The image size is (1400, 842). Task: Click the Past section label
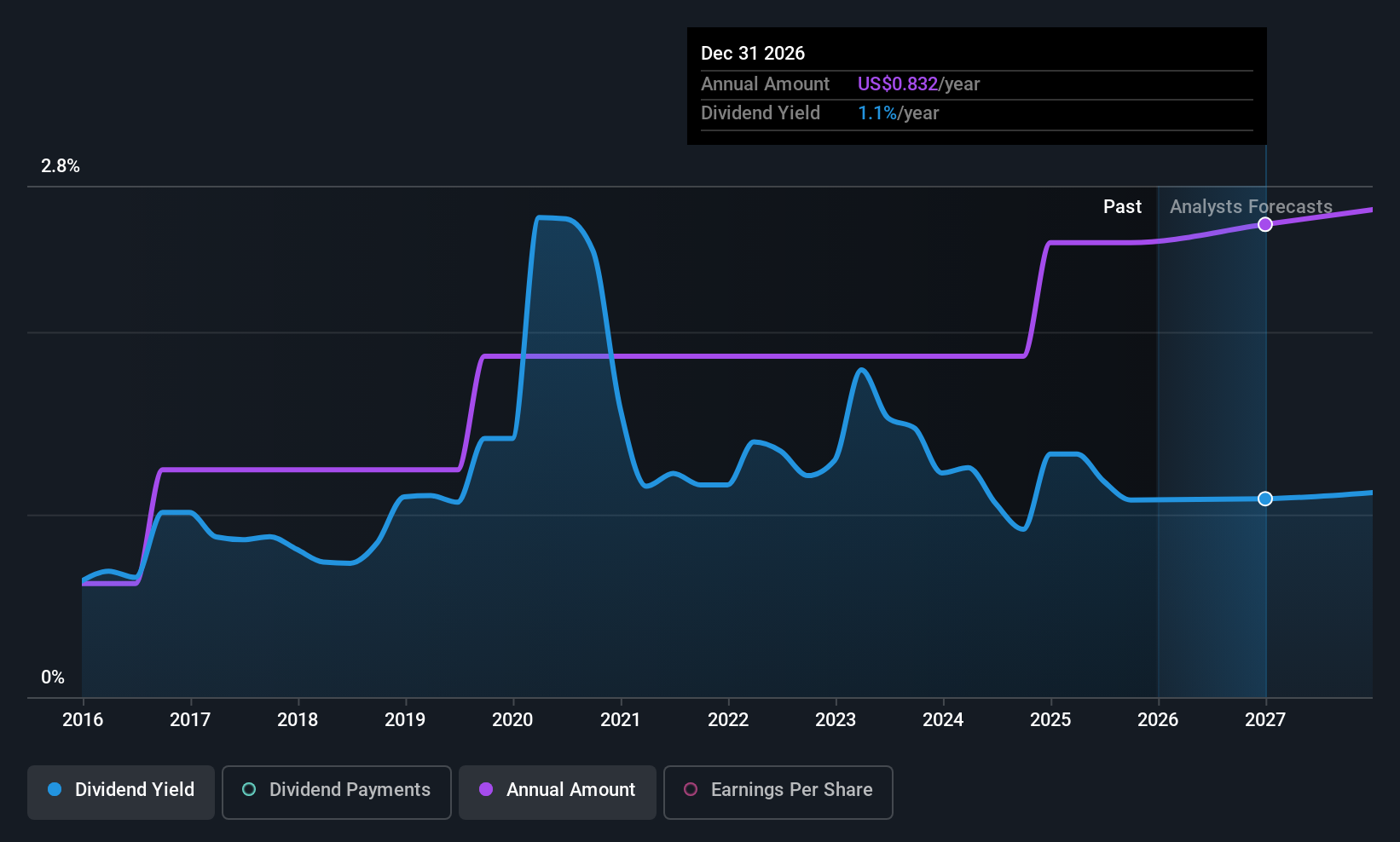(1122, 207)
